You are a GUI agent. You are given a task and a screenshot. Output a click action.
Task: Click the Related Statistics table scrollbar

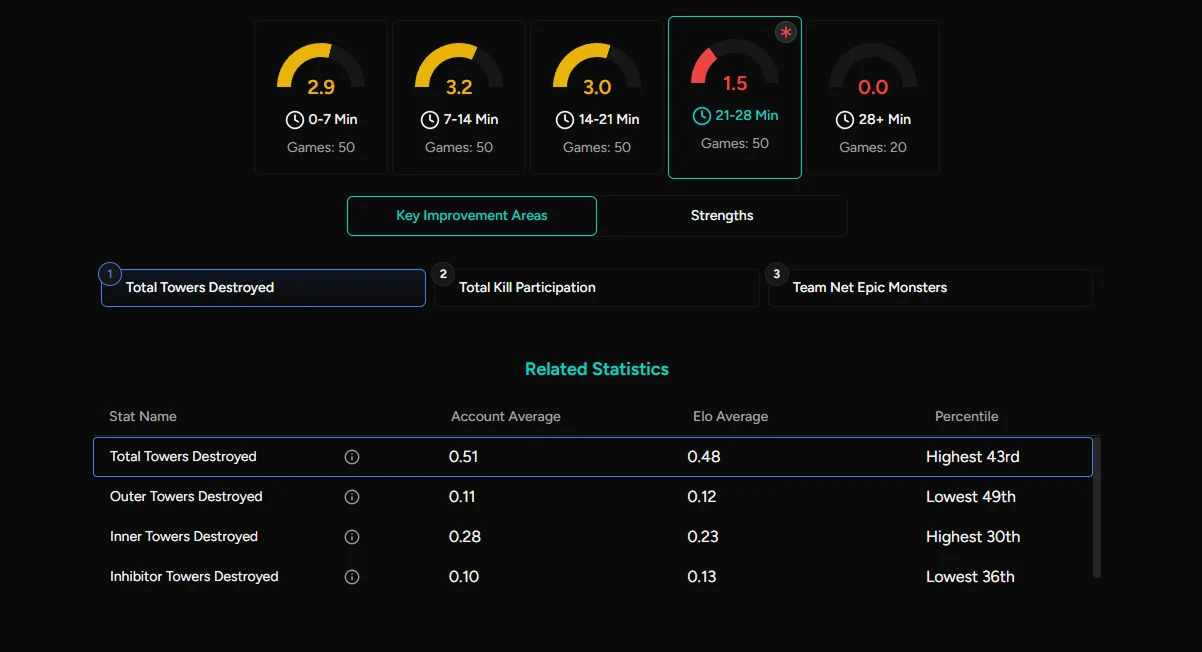point(1097,506)
